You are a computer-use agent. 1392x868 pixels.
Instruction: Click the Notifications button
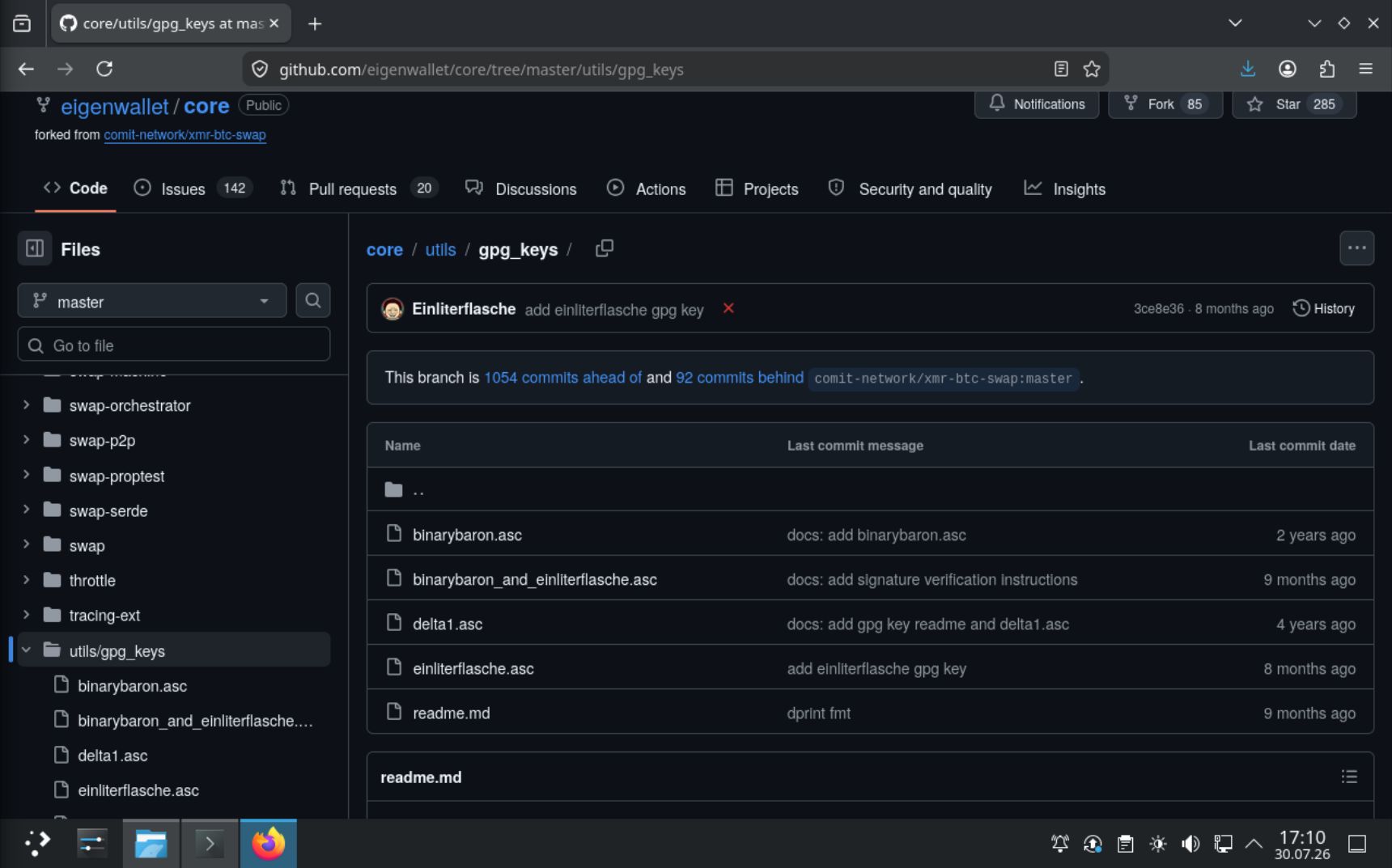pyautogui.click(x=1037, y=104)
